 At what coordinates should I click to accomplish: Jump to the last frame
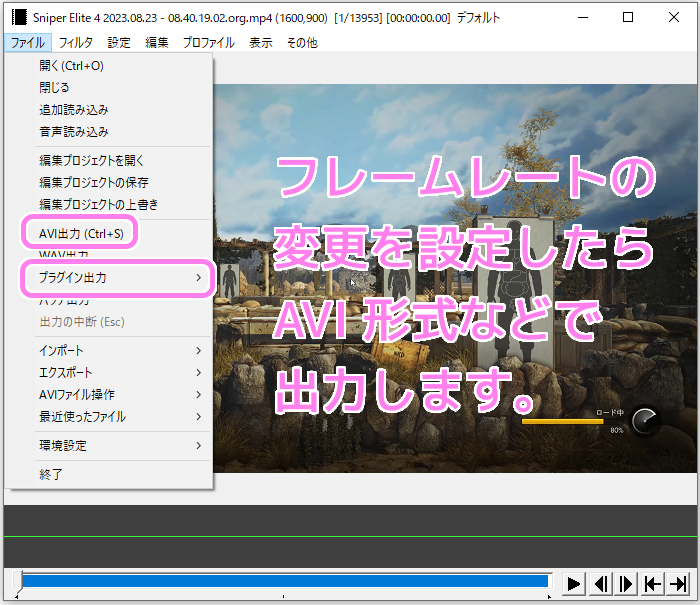(x=678, y=584)
